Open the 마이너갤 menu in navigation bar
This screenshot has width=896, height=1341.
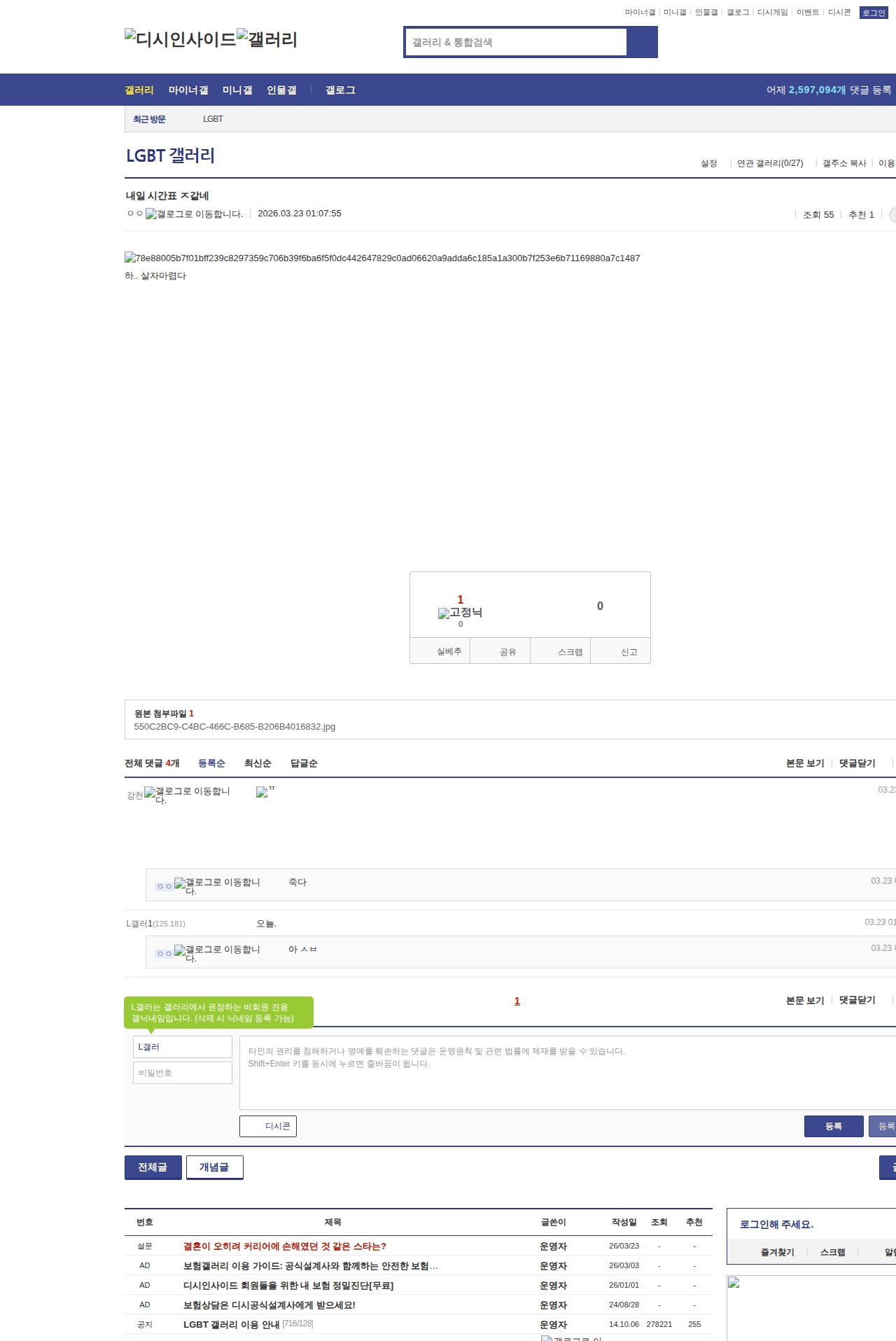click(x=188, y=90)
